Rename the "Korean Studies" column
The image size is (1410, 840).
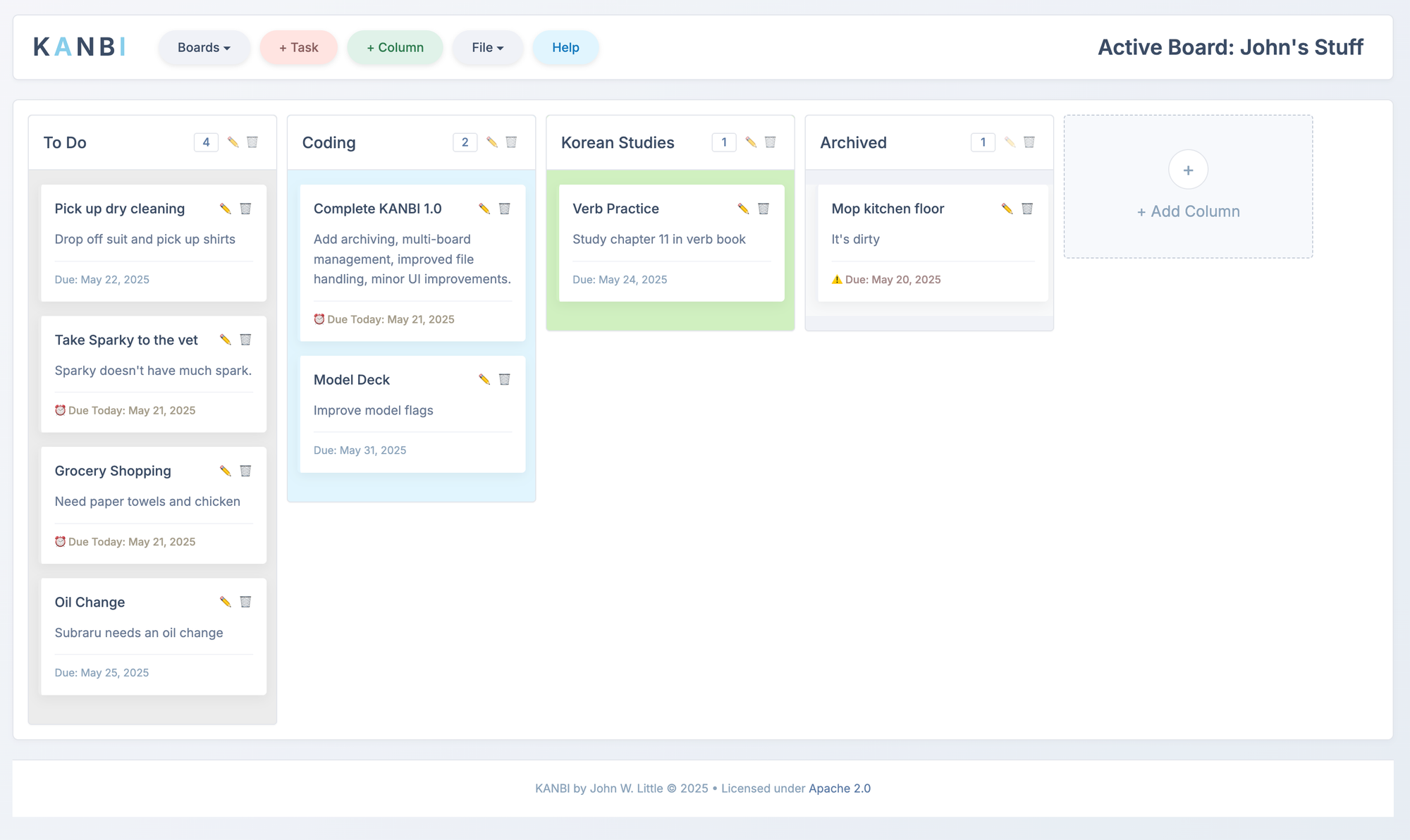pos(749,142)
